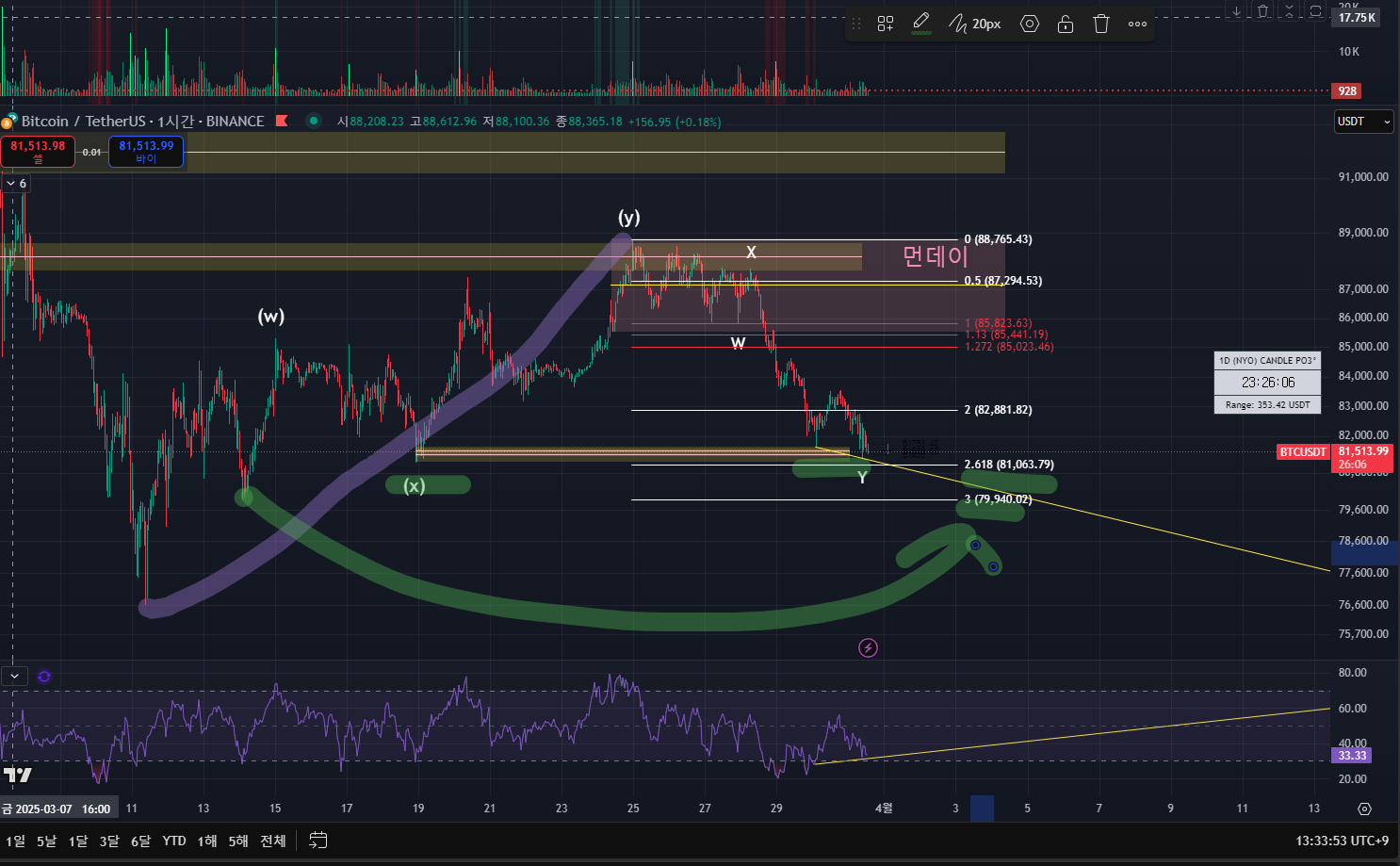1400x866 pixels.
Task: Select the YTD date range
Action: 174,841
